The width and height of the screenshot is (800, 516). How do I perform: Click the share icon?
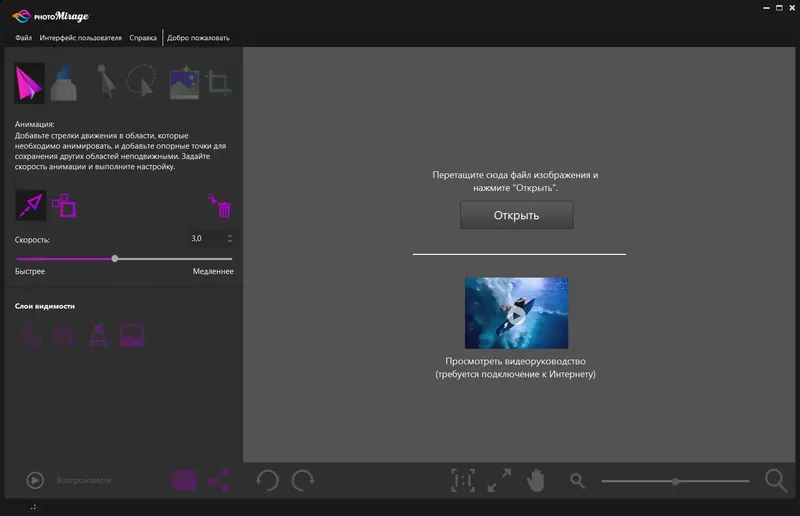219,480
